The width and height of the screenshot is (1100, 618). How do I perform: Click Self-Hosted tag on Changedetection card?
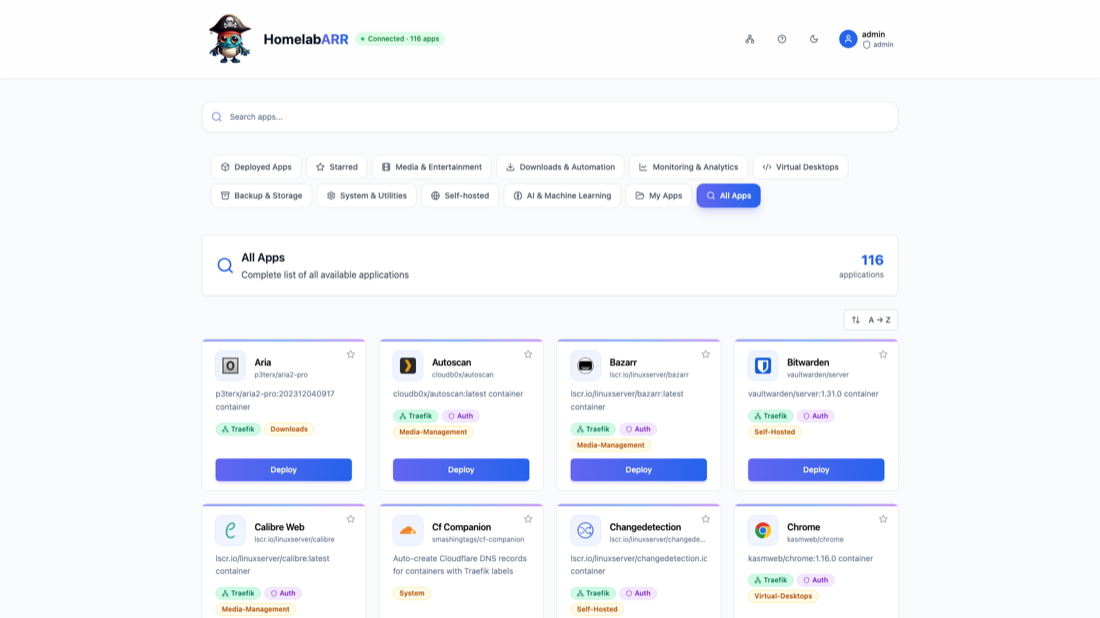pyautogui.click(x=597, y=610)
